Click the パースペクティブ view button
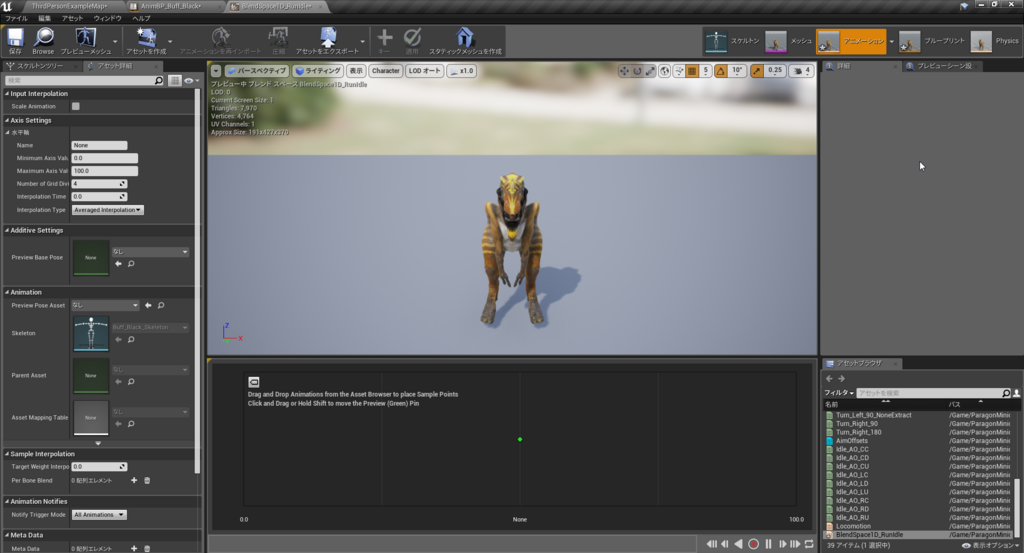This screenshot has width=1024, height=553. 257,71
